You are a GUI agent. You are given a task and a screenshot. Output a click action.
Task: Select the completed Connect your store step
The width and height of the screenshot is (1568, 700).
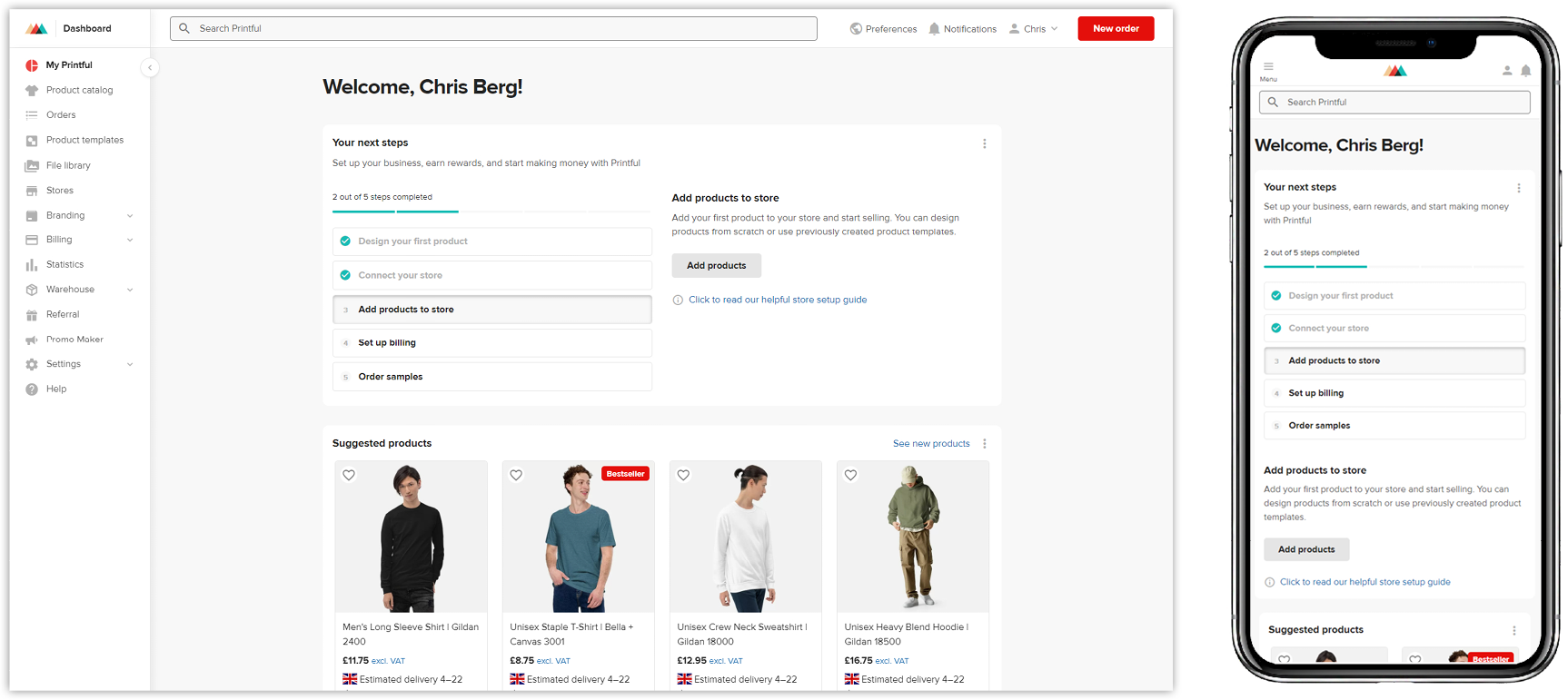point(492,275)
